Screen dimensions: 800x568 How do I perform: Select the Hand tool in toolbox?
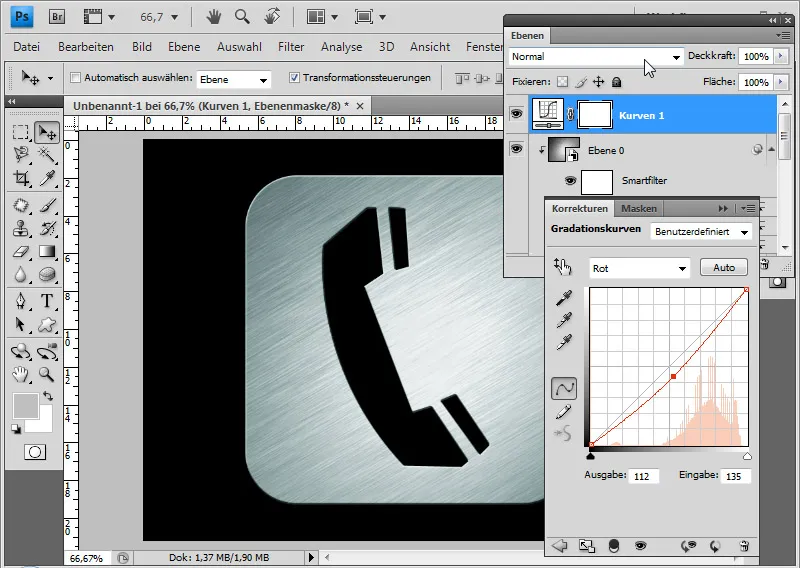(20, 375)
